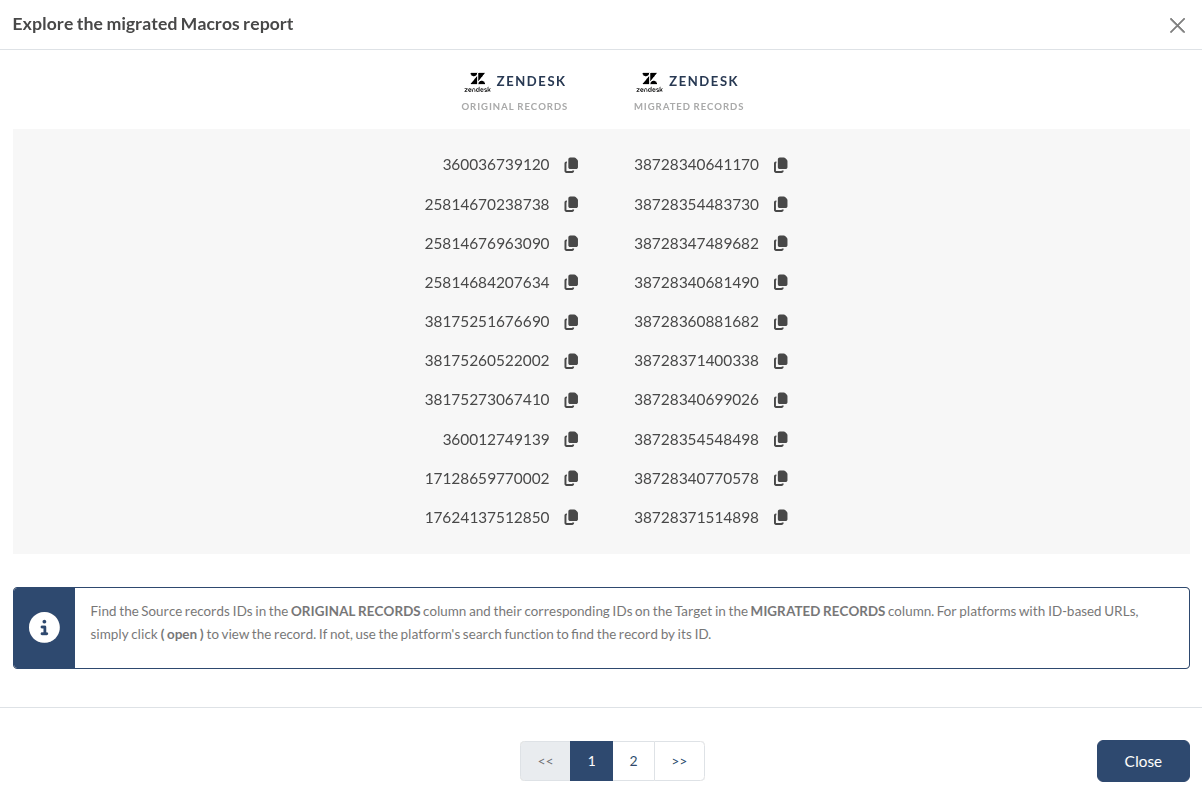Jump to last page with >> button

[x=680, y=761]
